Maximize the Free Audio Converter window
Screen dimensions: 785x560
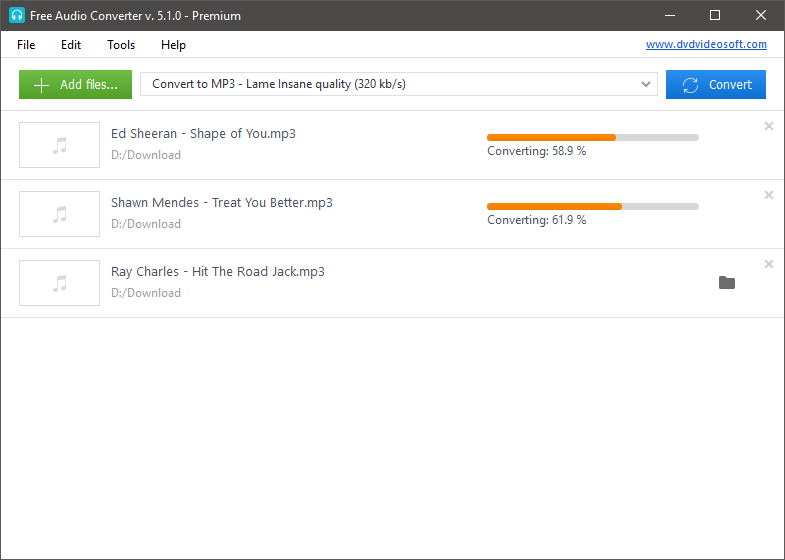pos(715,16)
